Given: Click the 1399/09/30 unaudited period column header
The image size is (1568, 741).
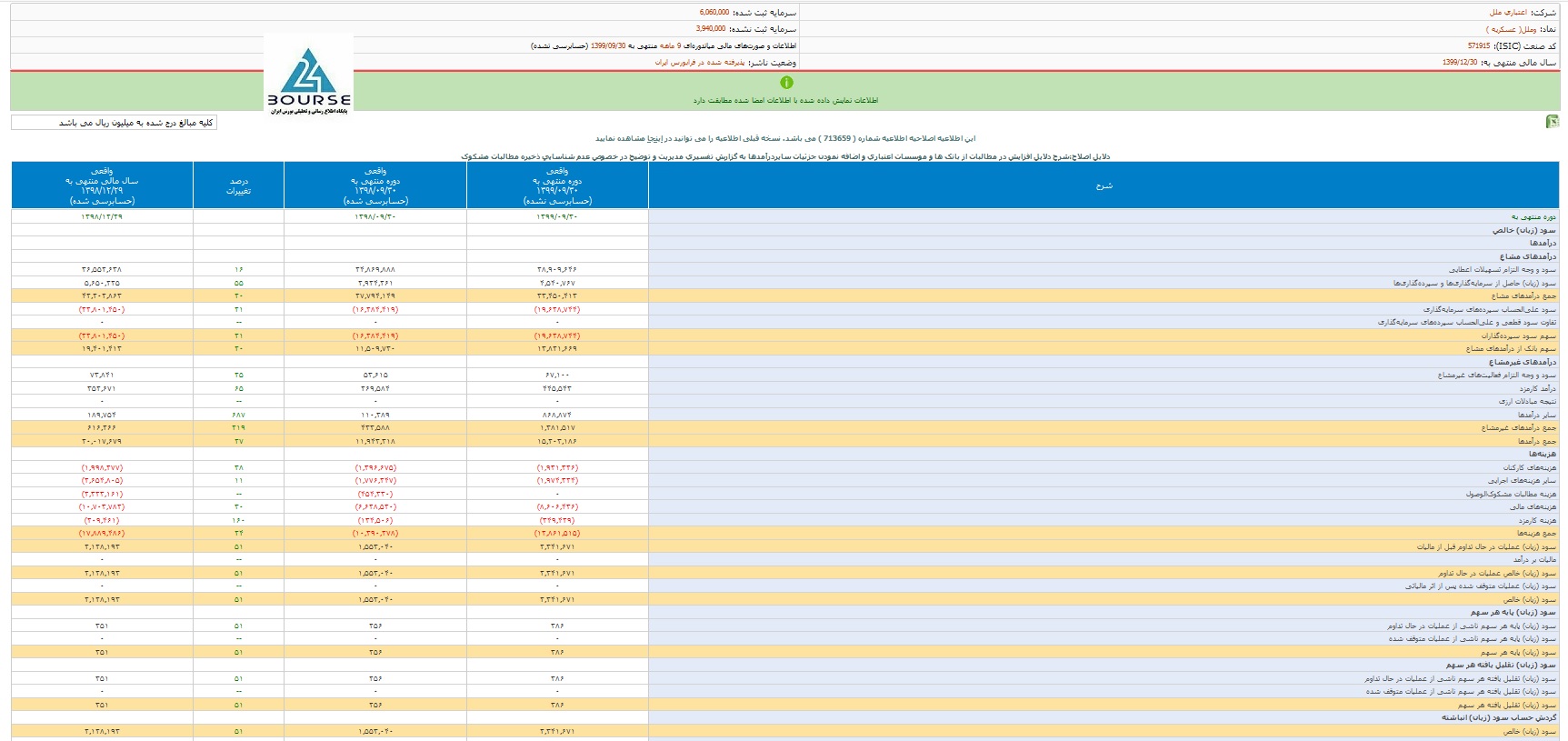Looking at the screenshot, I should (557, 185).
